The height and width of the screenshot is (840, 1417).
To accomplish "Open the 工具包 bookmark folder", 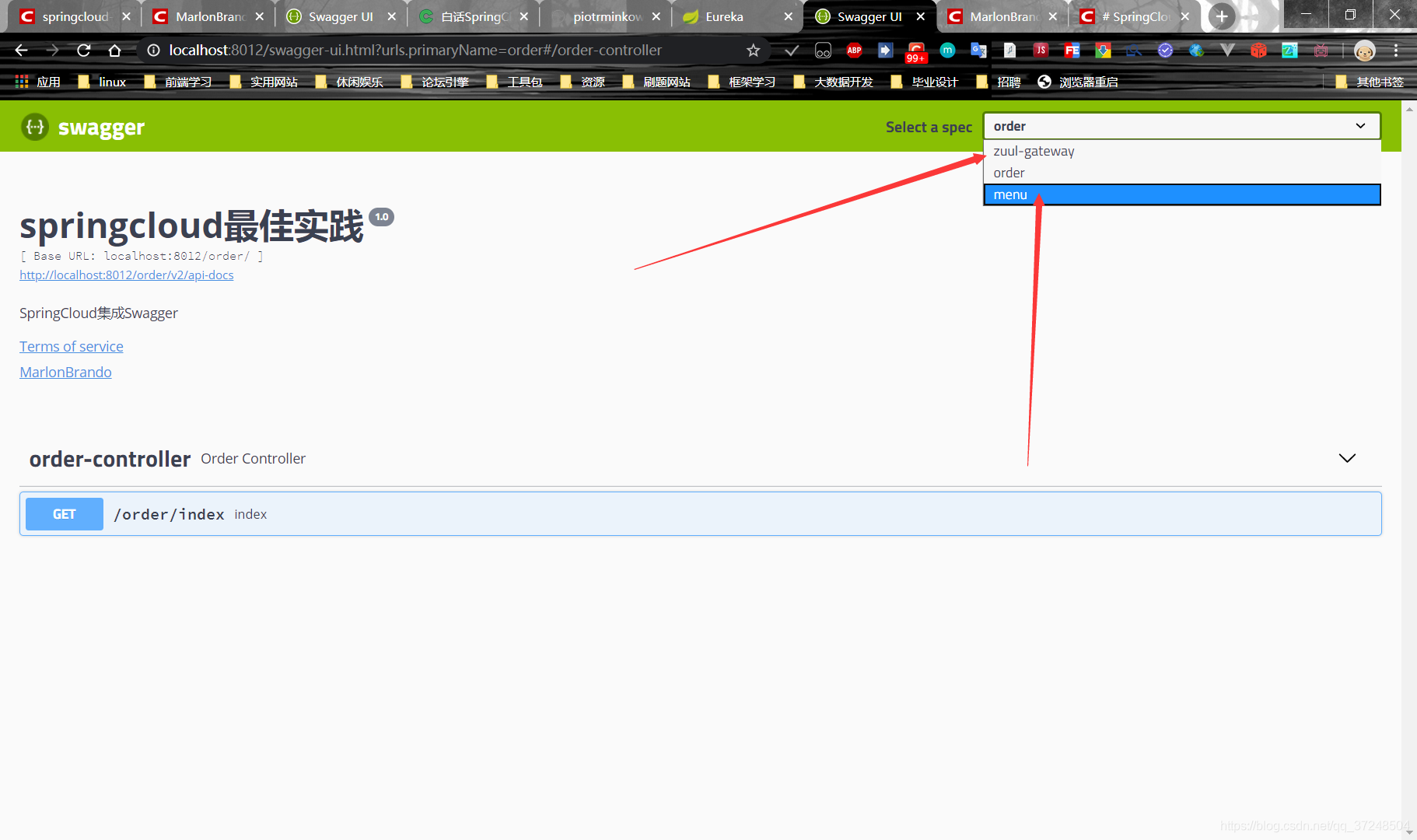I will 514,82.
